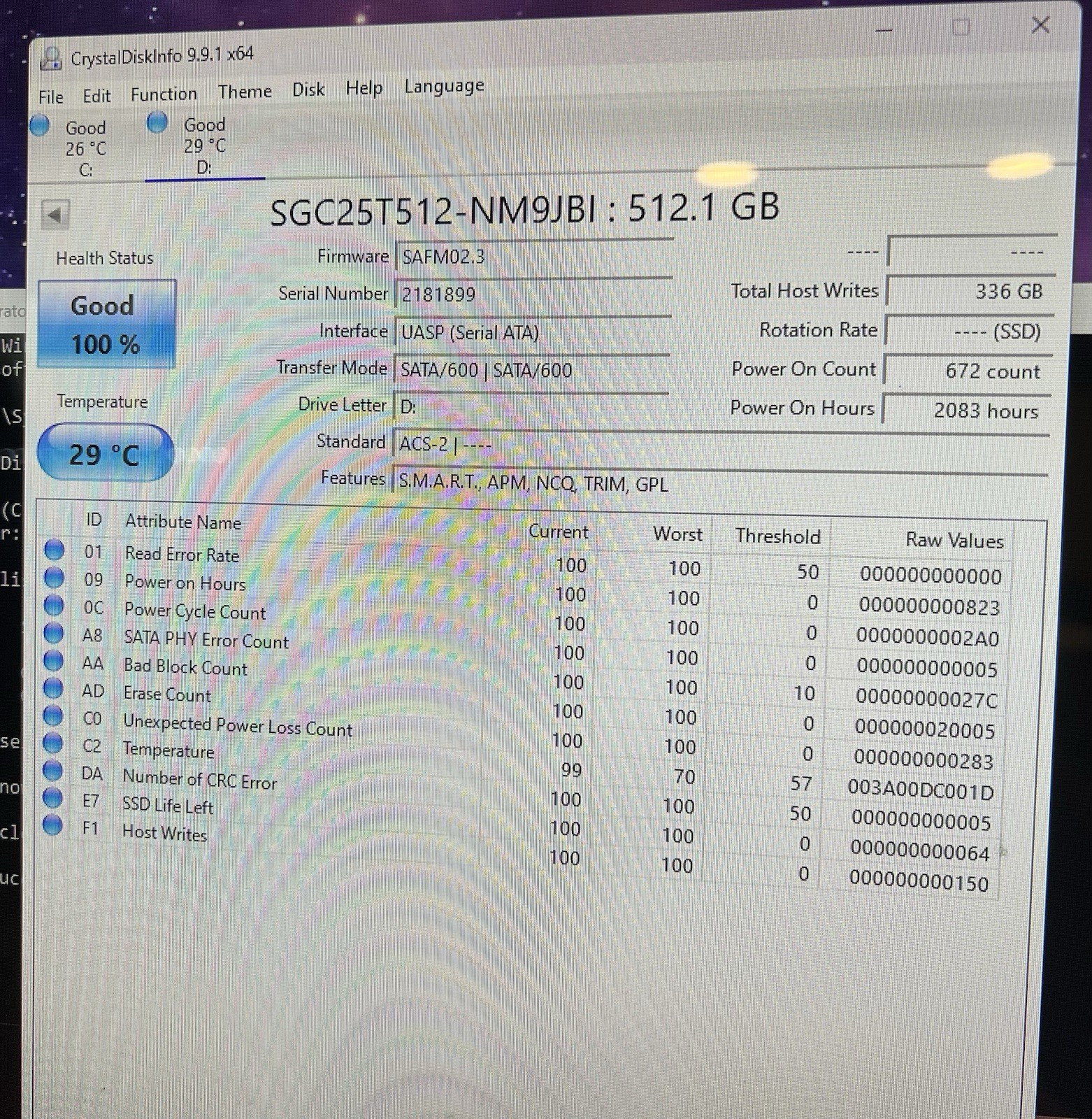Click the C: drive blue status circle
The height and width of the screenshot is (1119, 1092).
pos(40,125)
